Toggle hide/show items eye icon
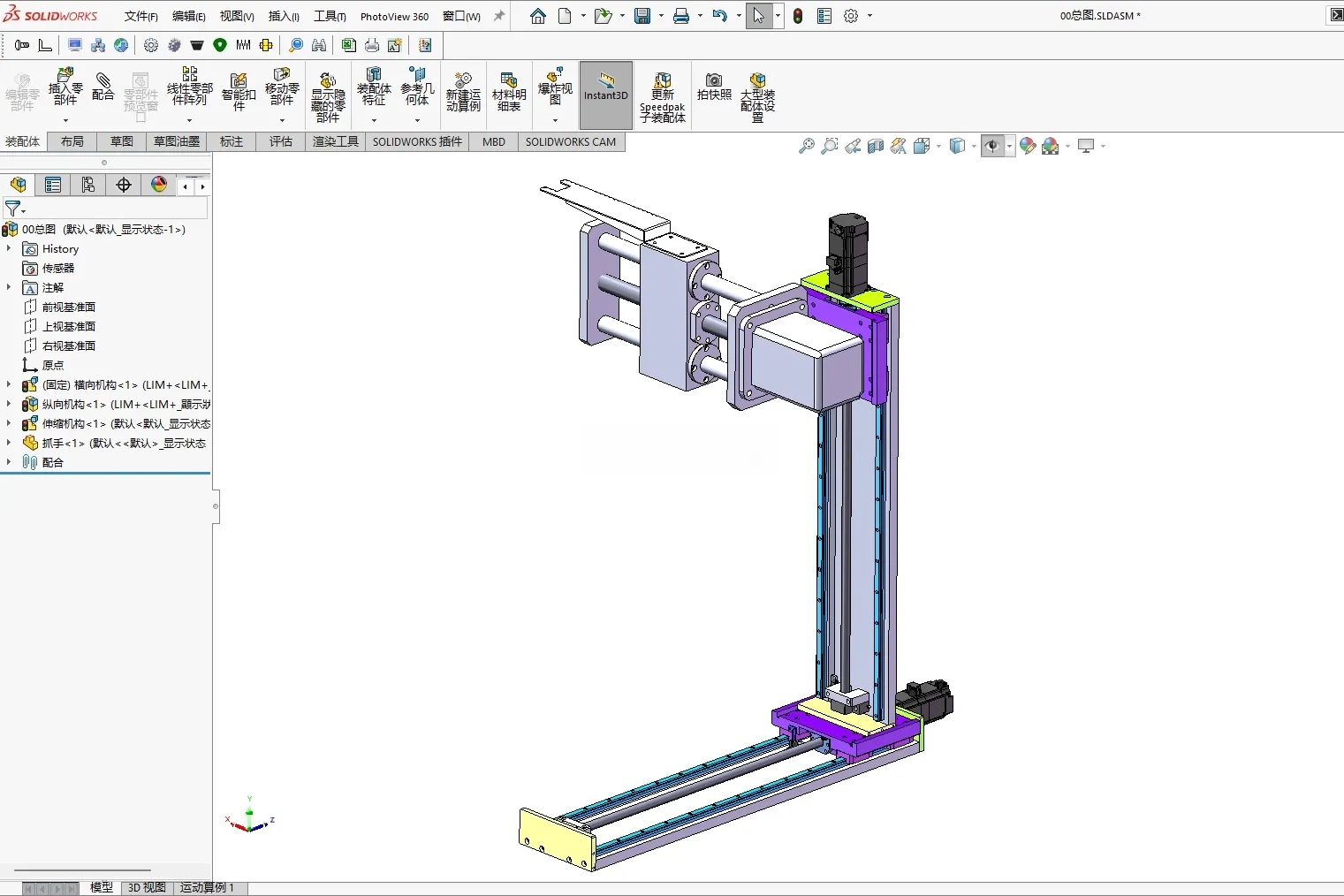This screenshot has width=1344, height=896. pos(992,146)
